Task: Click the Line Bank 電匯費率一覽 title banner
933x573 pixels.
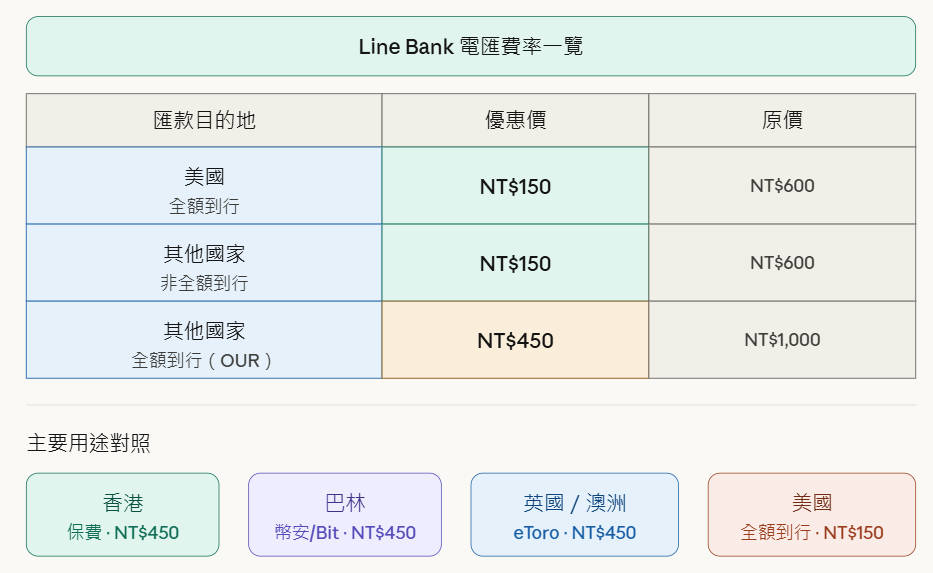Action: 470,46
